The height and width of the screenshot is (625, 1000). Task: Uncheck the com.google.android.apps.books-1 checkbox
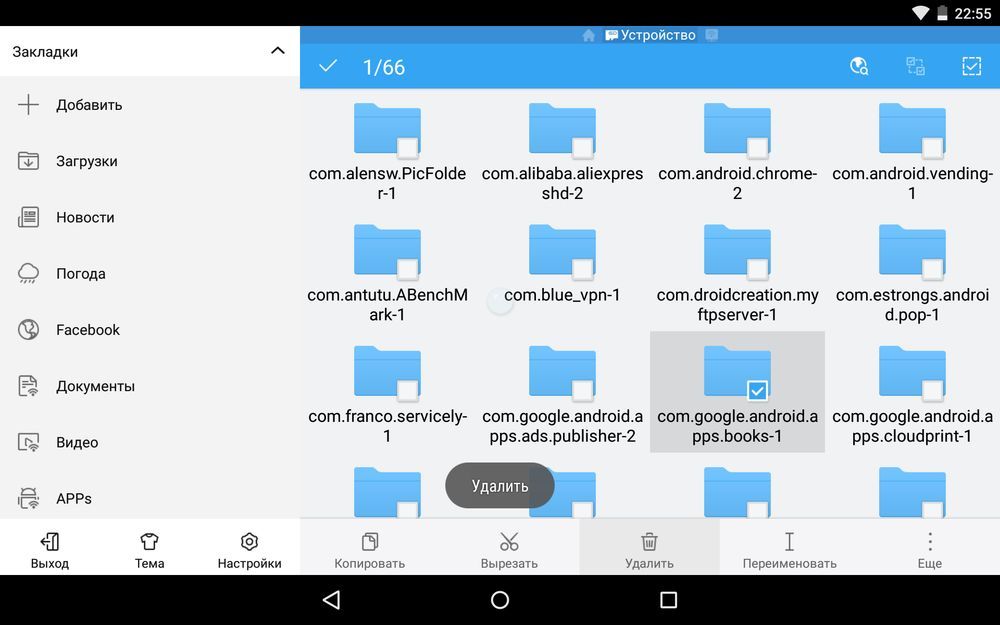coord(757,390)
